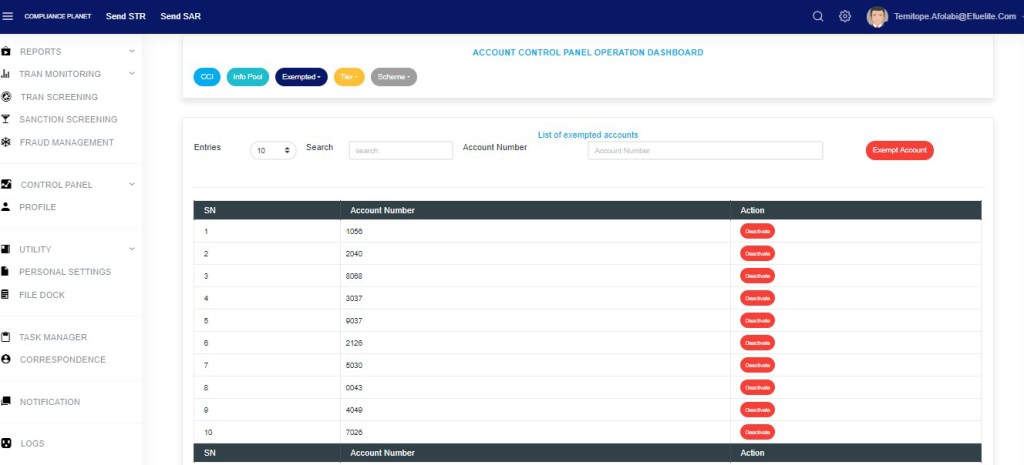The height and width of the screenshot is (465, 1024).
Task: Click the Logs sidebar icon
Action: 6,443
